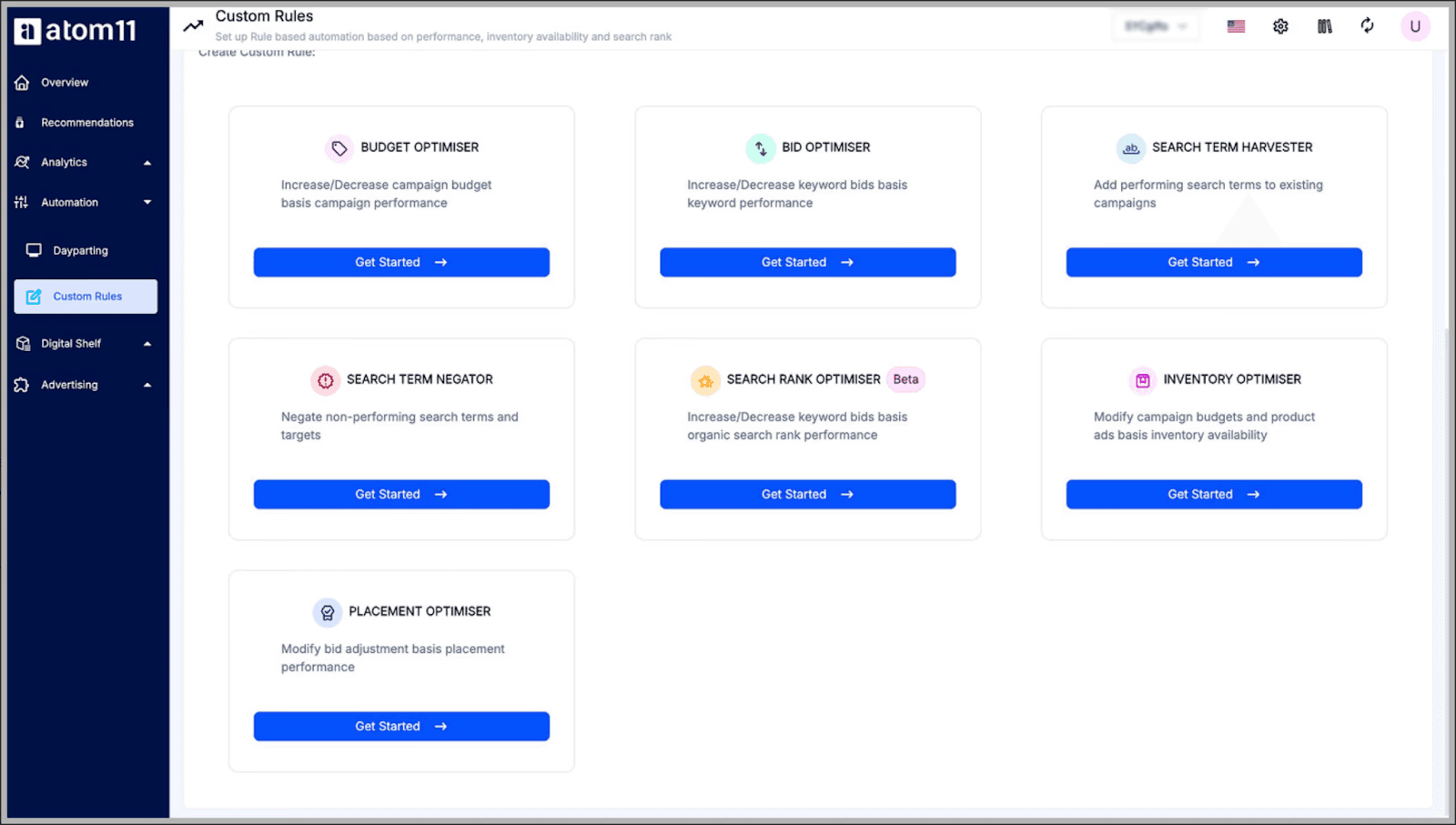
Task: Select the Budget Optimiser tag icon
Action: (x=339, y=147)
